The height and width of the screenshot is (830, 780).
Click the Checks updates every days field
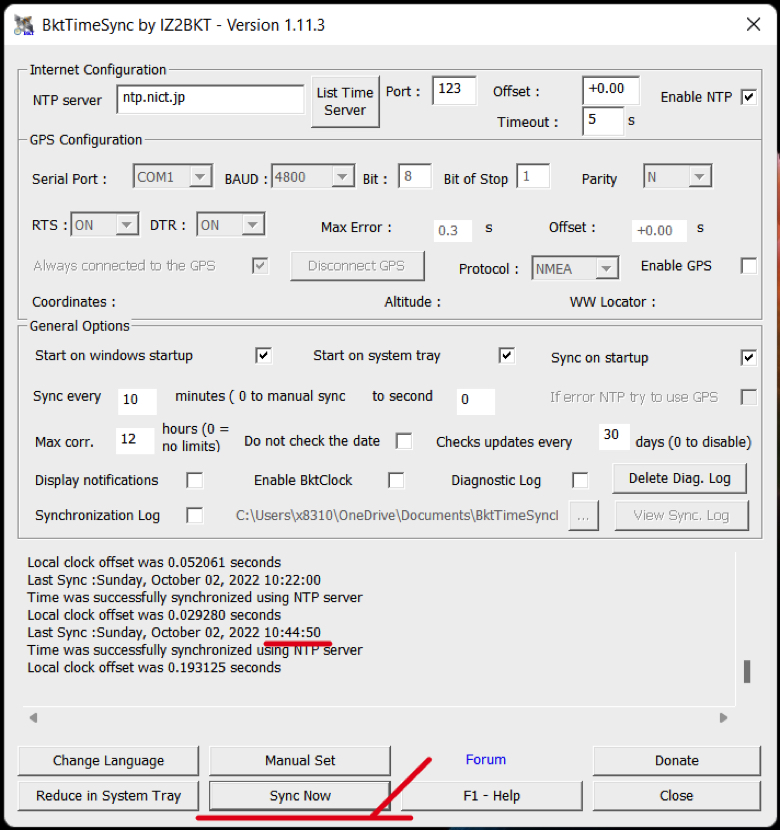(x=614, y=437)
